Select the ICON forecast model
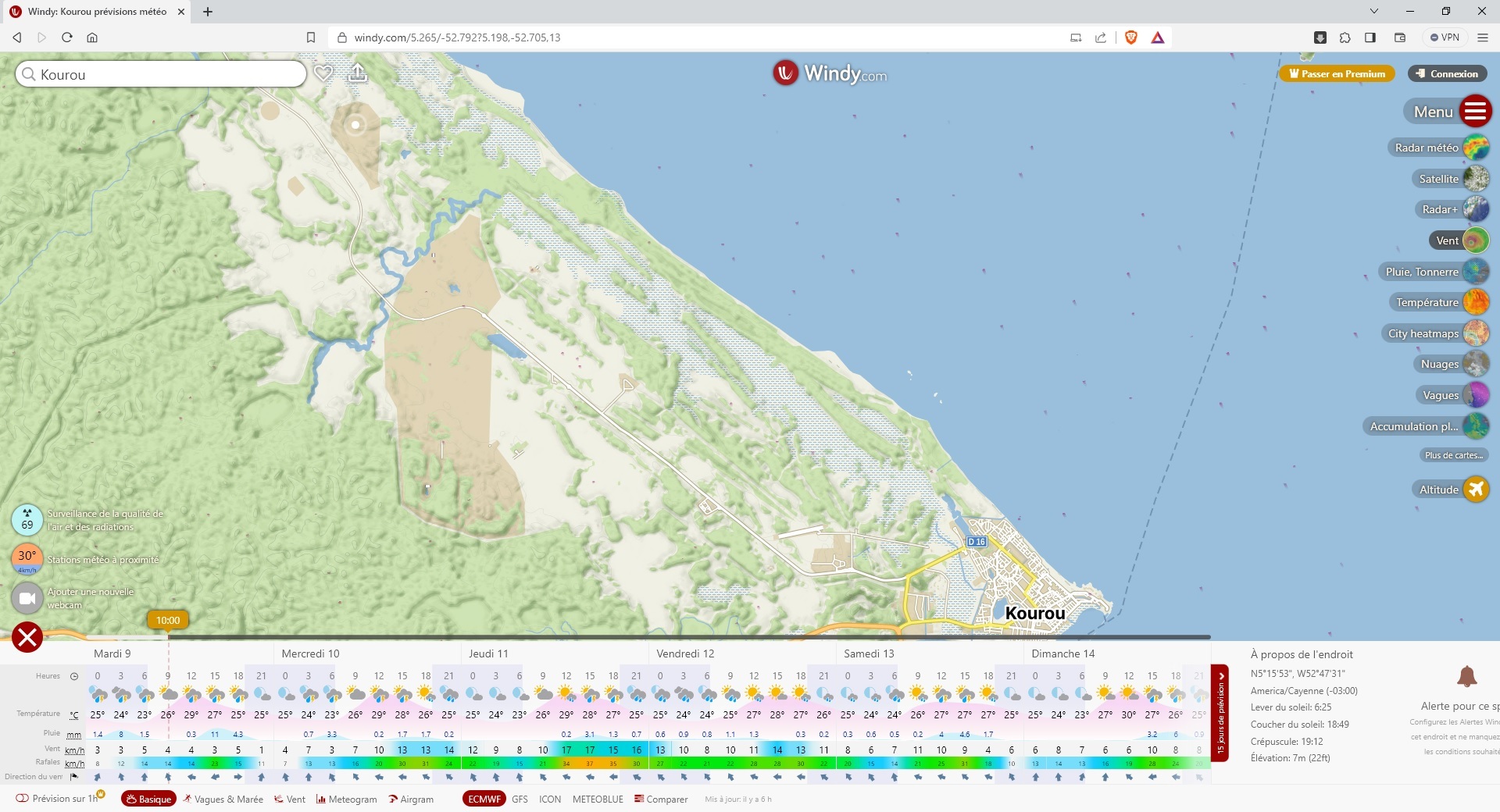The height and width of the screenshot is (812, 1500). (550, 799)
